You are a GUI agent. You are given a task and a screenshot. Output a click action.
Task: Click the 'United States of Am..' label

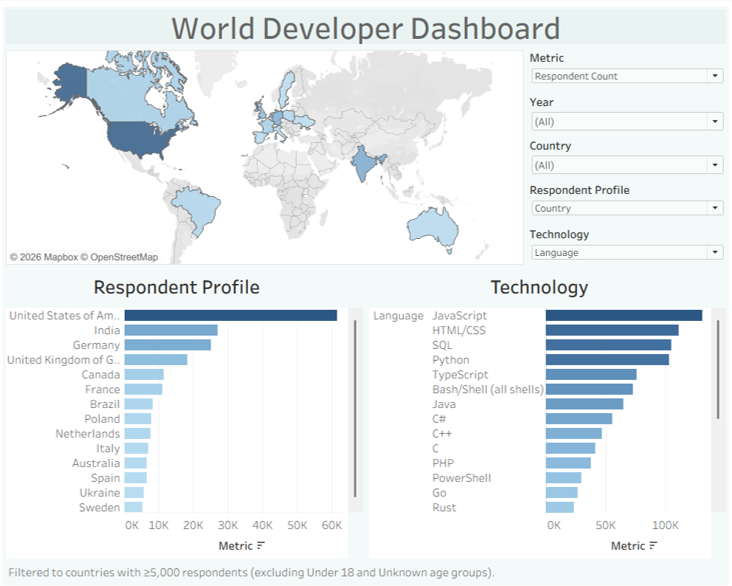(64, 316)
